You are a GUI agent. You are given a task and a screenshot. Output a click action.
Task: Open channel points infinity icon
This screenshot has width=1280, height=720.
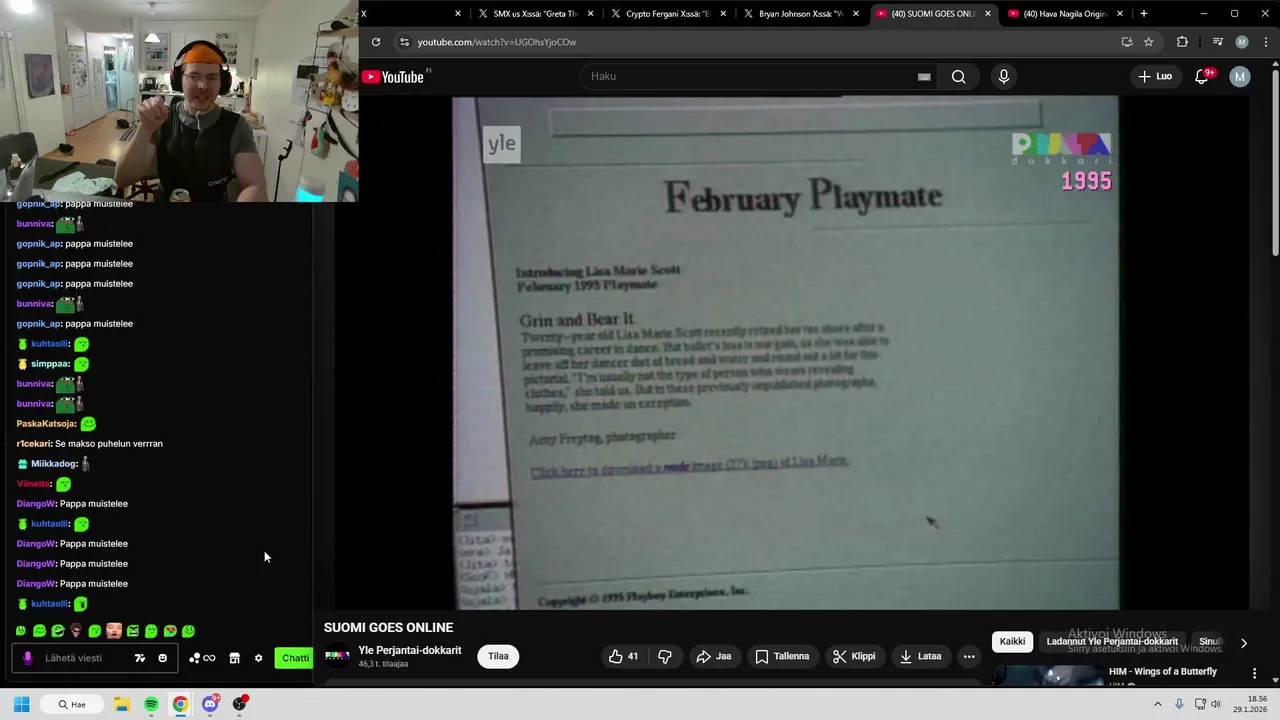202,658
